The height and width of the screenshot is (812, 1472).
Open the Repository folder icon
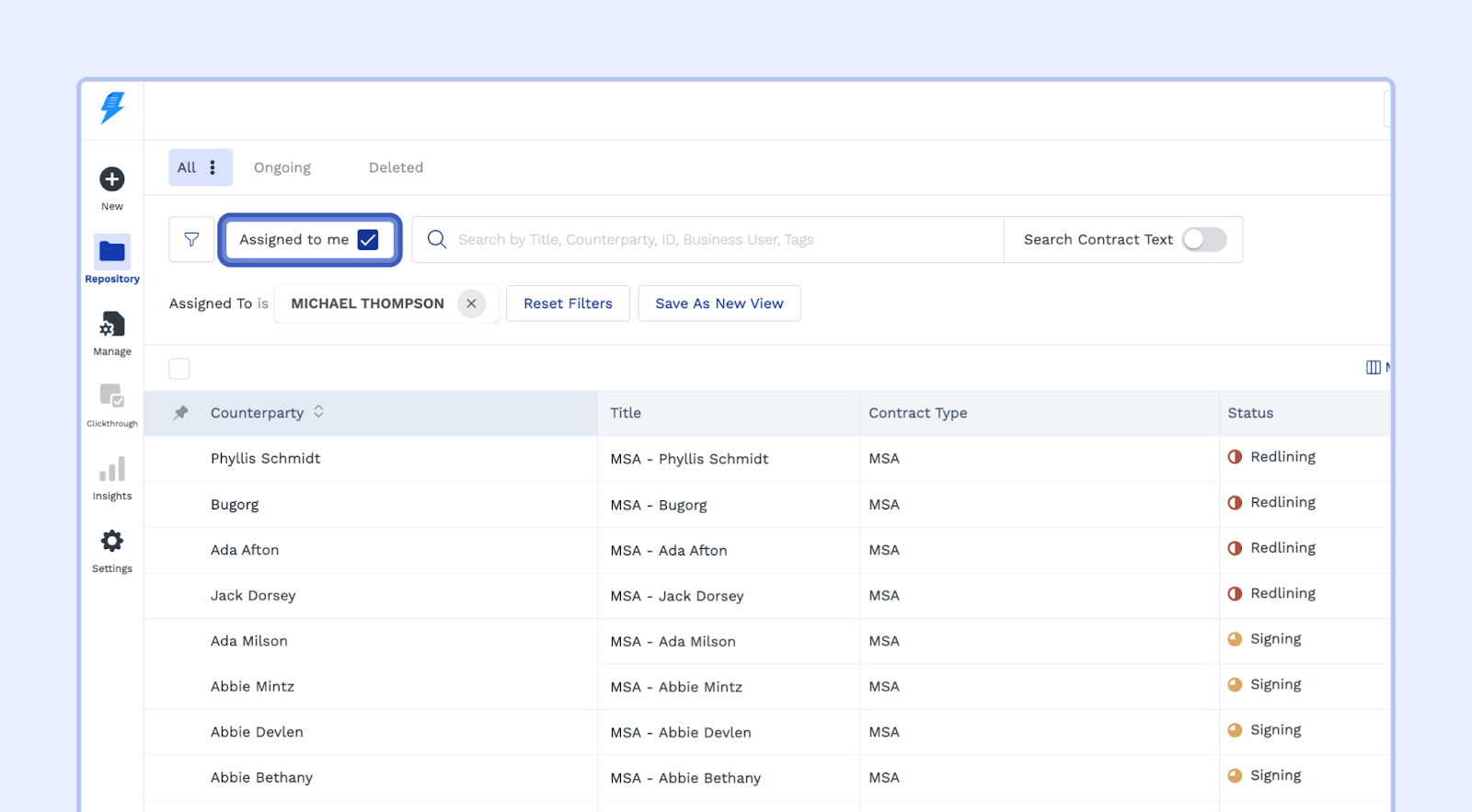[112, 252]
